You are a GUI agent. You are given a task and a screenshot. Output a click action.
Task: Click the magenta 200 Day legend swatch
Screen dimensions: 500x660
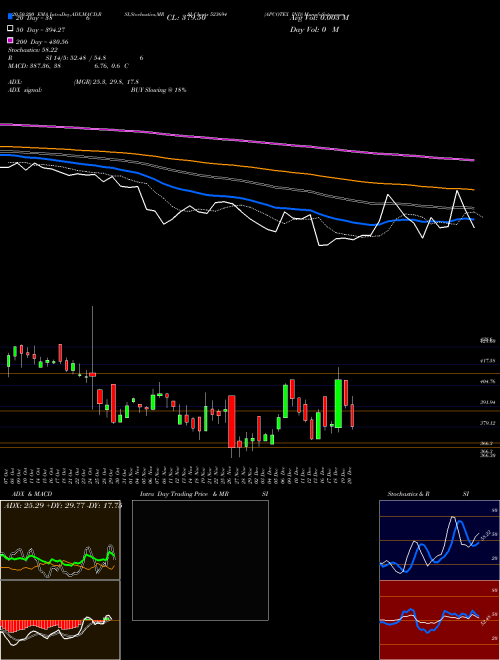(x=11, y=40)
